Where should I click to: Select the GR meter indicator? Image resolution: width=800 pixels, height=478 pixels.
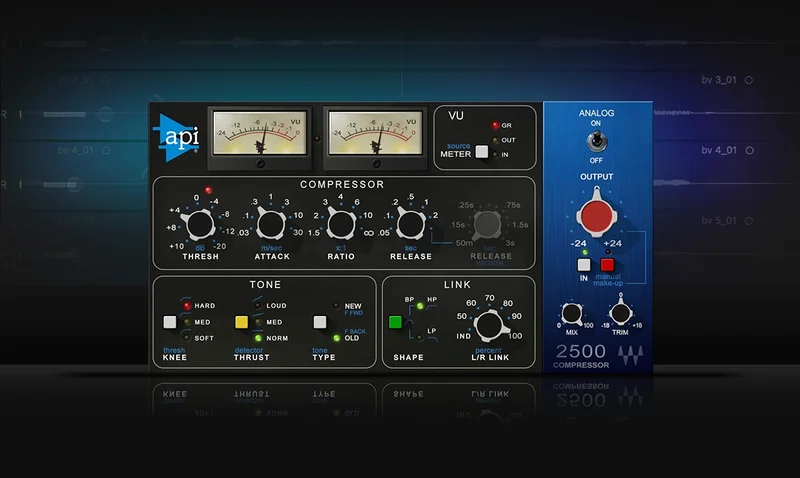pyautogui.click(x=495, y=125)
